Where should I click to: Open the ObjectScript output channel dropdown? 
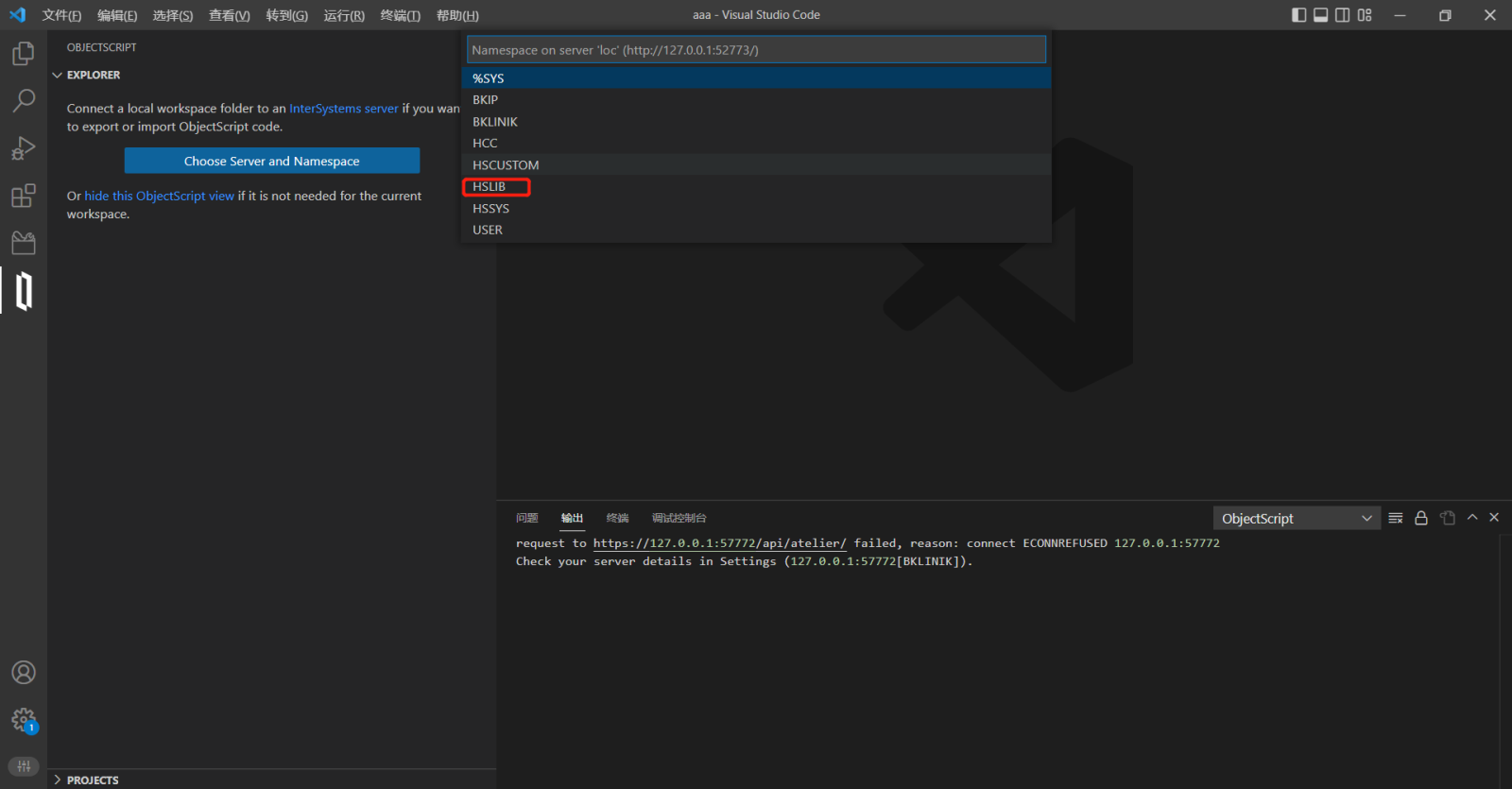tap(1296, 518)
